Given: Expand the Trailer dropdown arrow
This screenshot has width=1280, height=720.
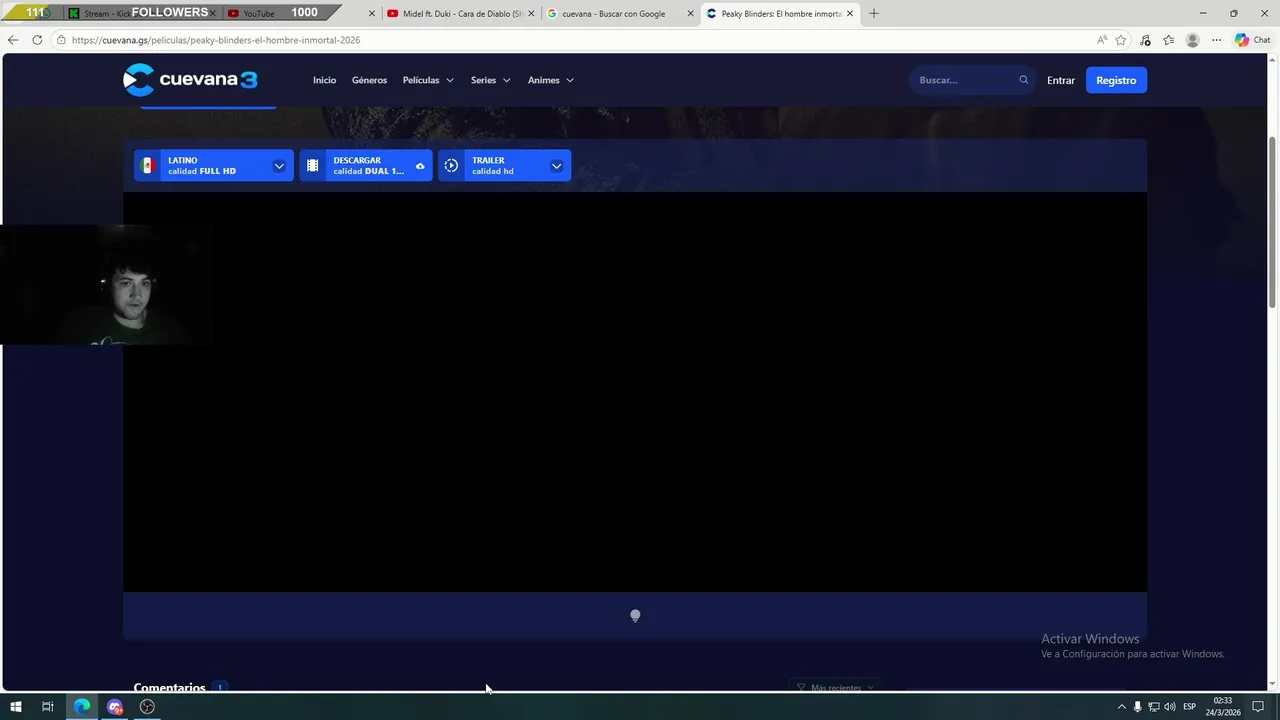Looking at the screenshot, I should click(x=557, y=166).
